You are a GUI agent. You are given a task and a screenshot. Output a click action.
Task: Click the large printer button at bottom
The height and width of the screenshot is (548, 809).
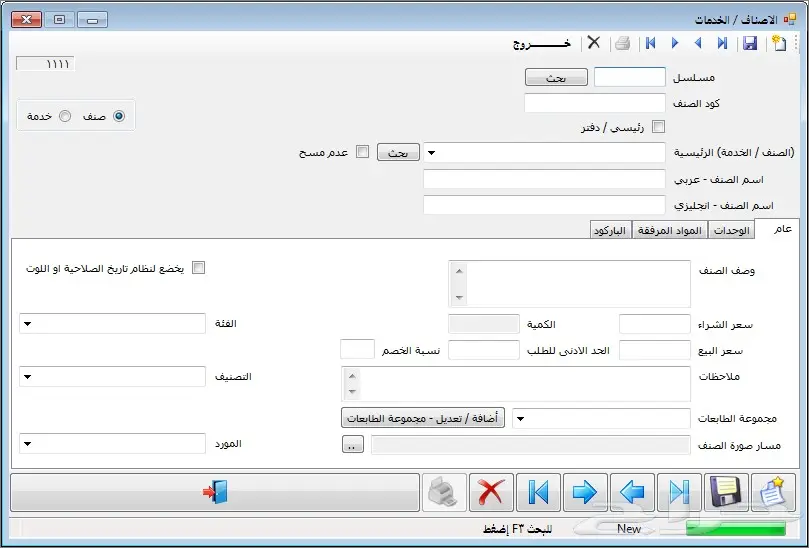tap(444, 492)
